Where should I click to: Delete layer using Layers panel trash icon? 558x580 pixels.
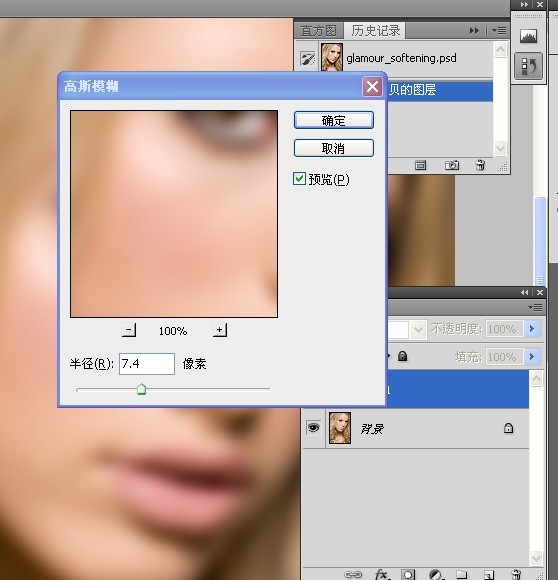tap(516, 574)
